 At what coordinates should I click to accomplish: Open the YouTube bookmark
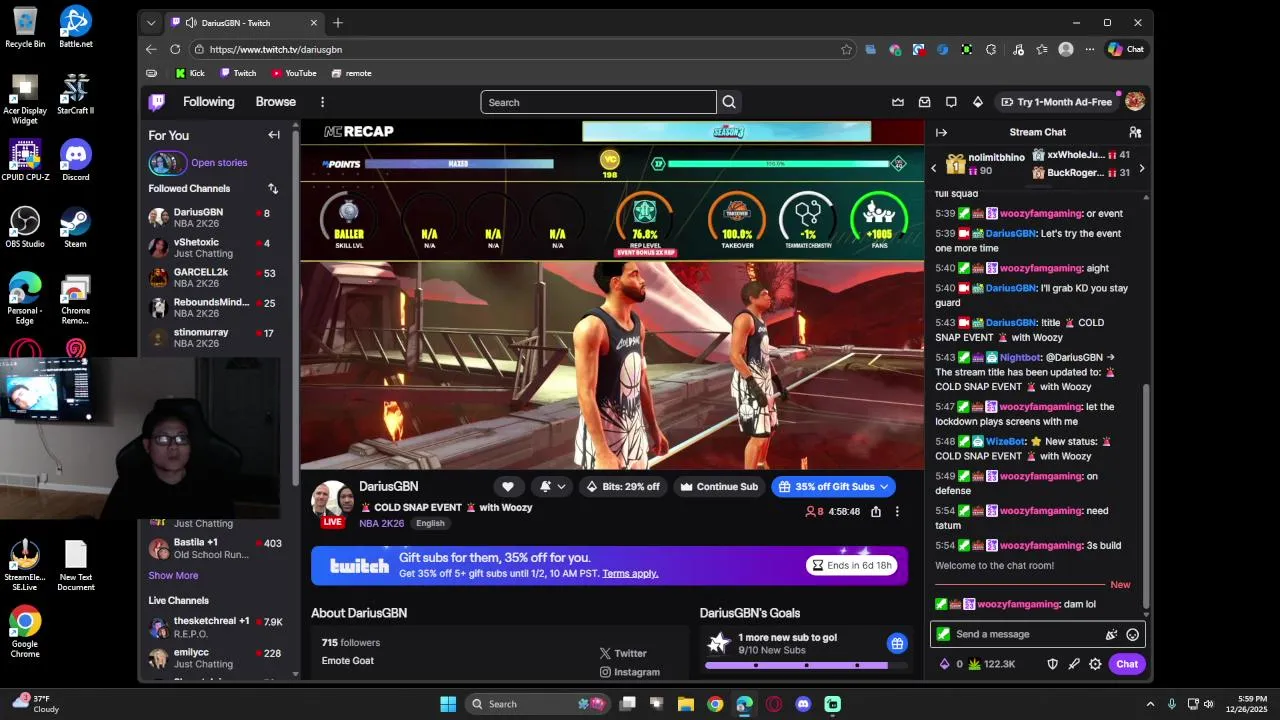[x=294, y=73]
